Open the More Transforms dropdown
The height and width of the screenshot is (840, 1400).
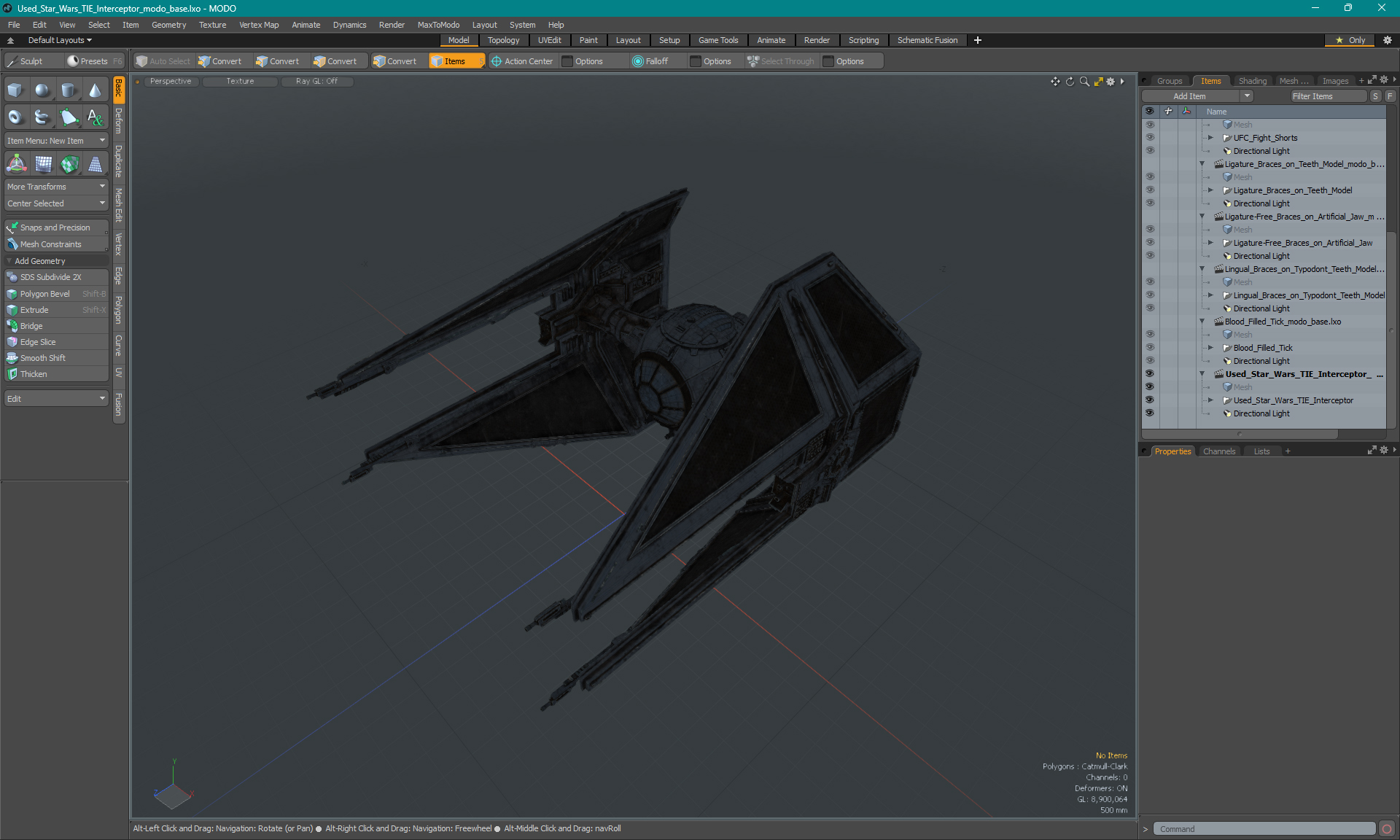click(x=56, y=187)
